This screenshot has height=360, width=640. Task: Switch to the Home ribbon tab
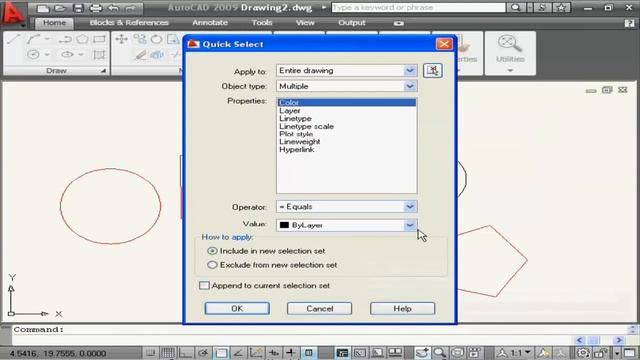(54, 23)
